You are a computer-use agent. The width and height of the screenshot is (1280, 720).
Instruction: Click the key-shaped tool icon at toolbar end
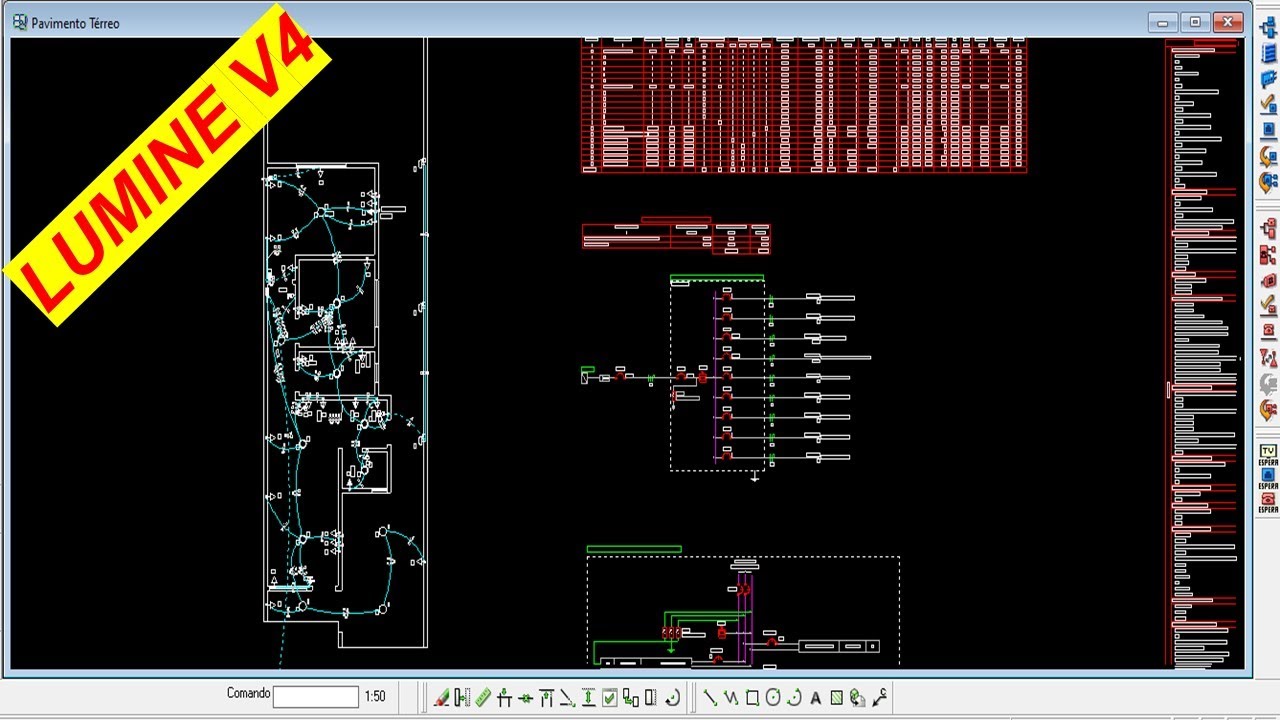coord(880,697)
